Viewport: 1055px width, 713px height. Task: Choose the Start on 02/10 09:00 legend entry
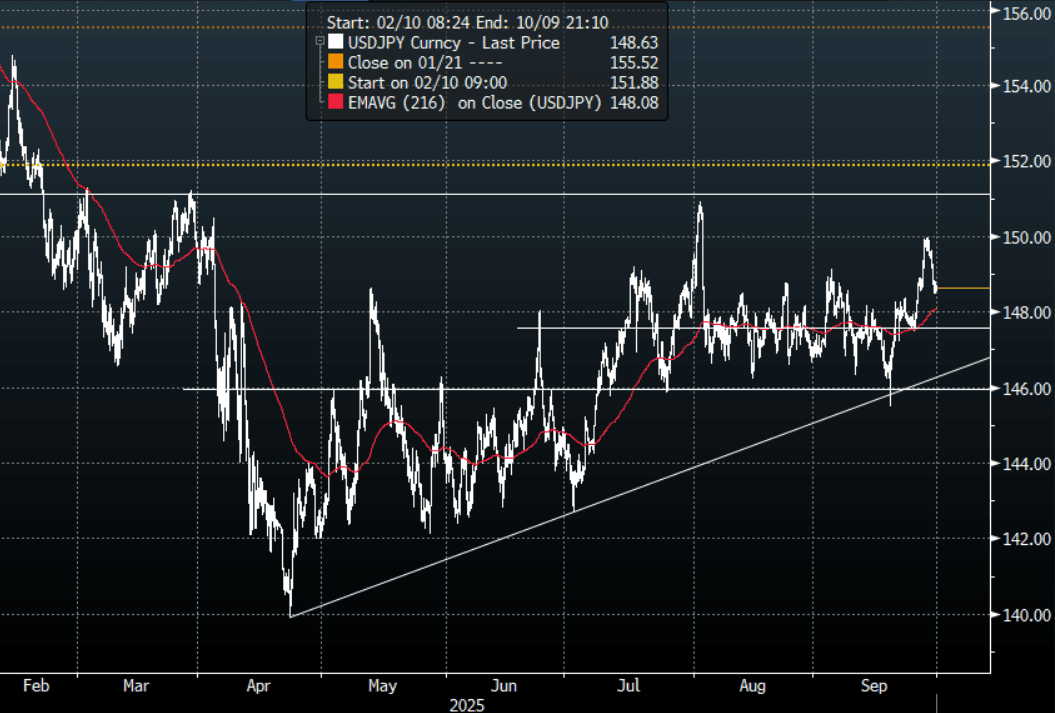pyautogui.click(x=427, y=82)
